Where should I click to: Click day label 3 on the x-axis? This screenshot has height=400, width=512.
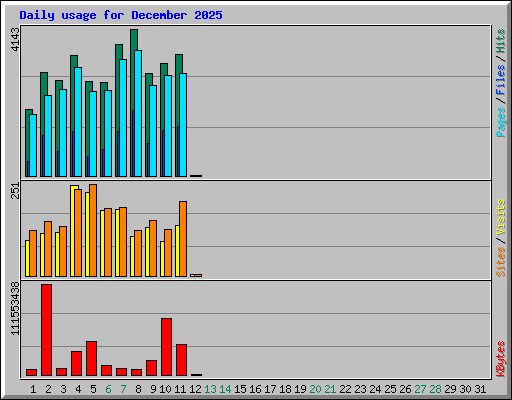point(63,389)
